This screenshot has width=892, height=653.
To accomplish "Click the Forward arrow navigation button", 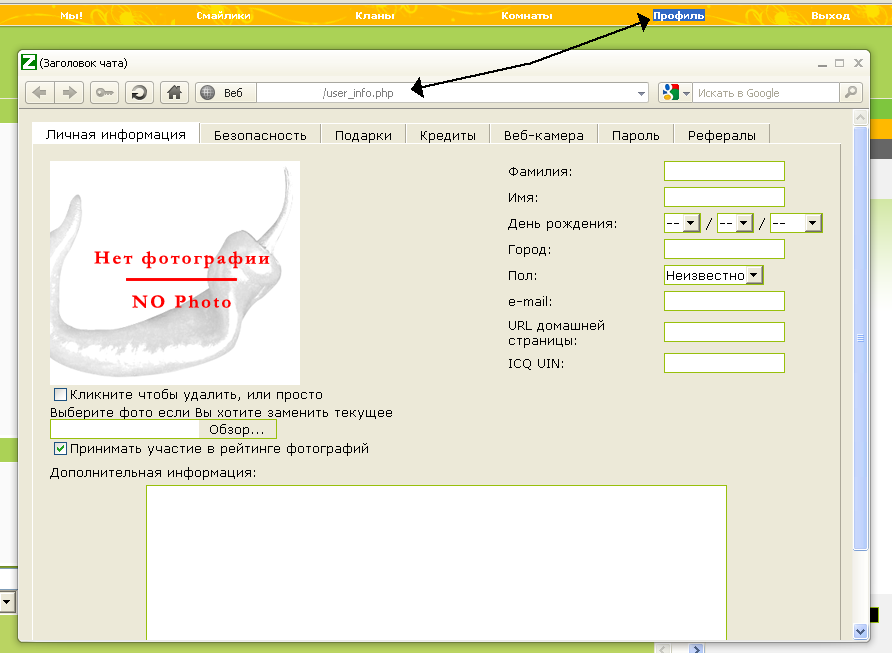I will pos(70,93).
